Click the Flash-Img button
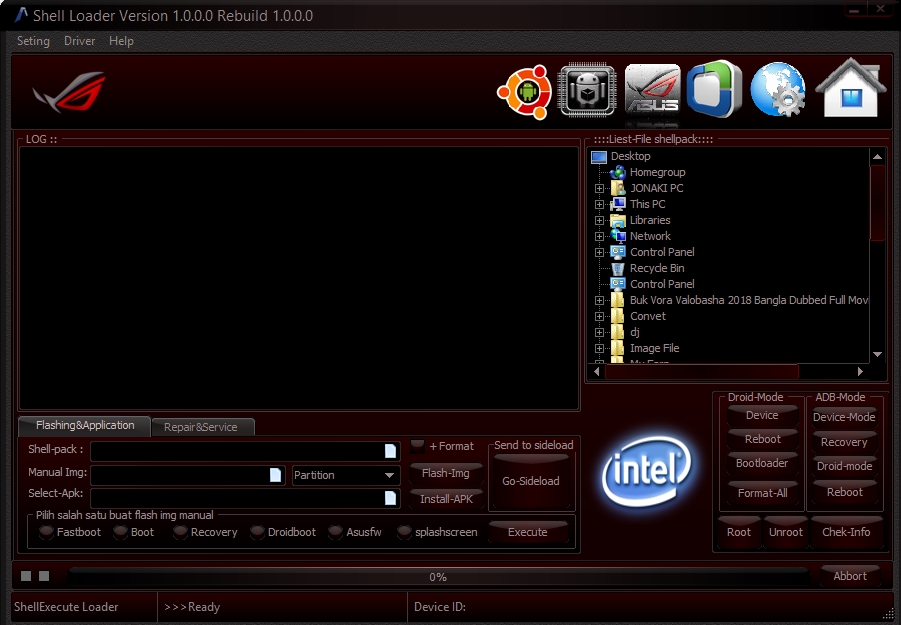The image size is (901, 625). tap(446, 473)
